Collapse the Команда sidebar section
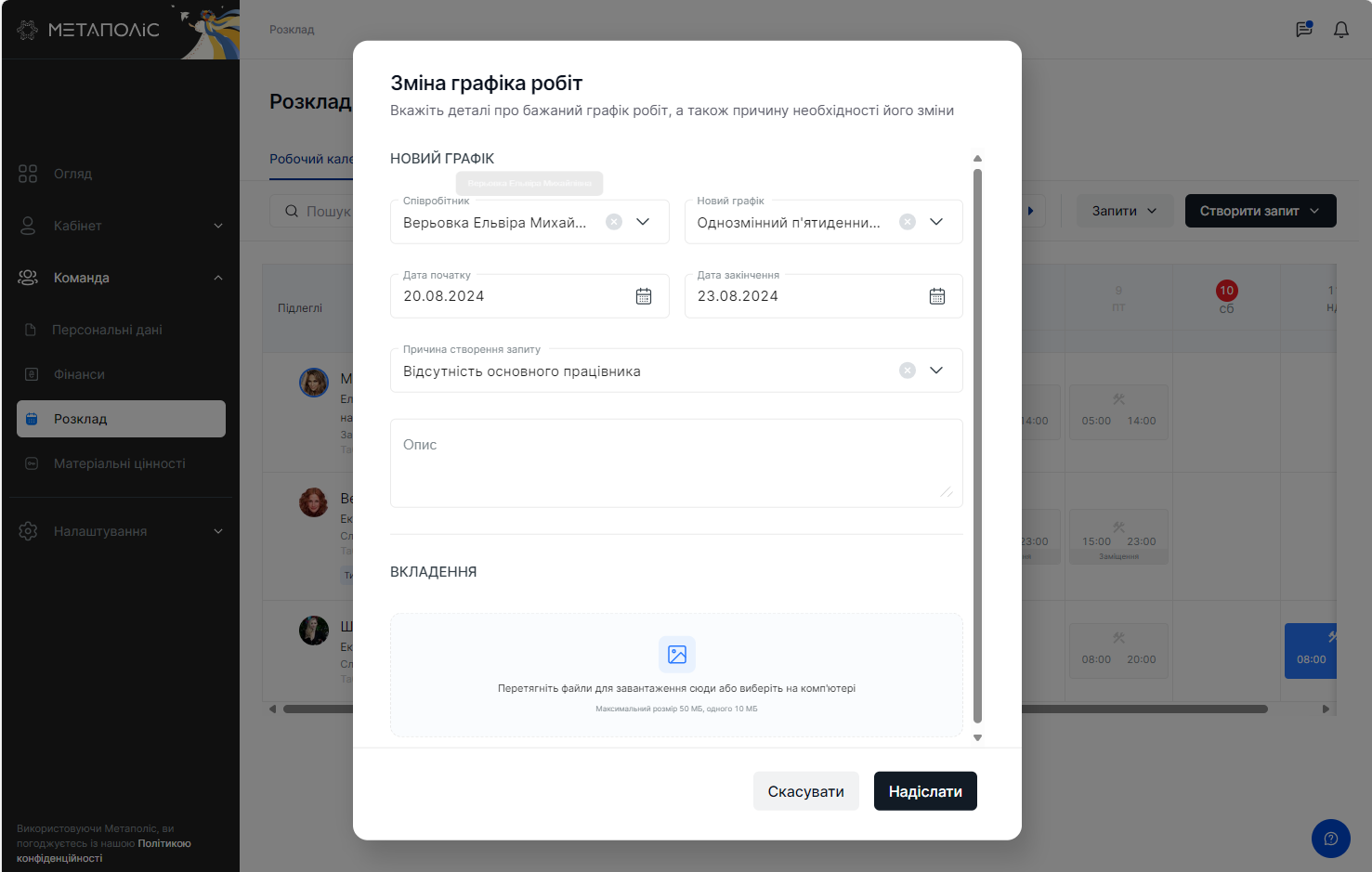Screen dimensions: 1372x872 [x=218, y=278]
